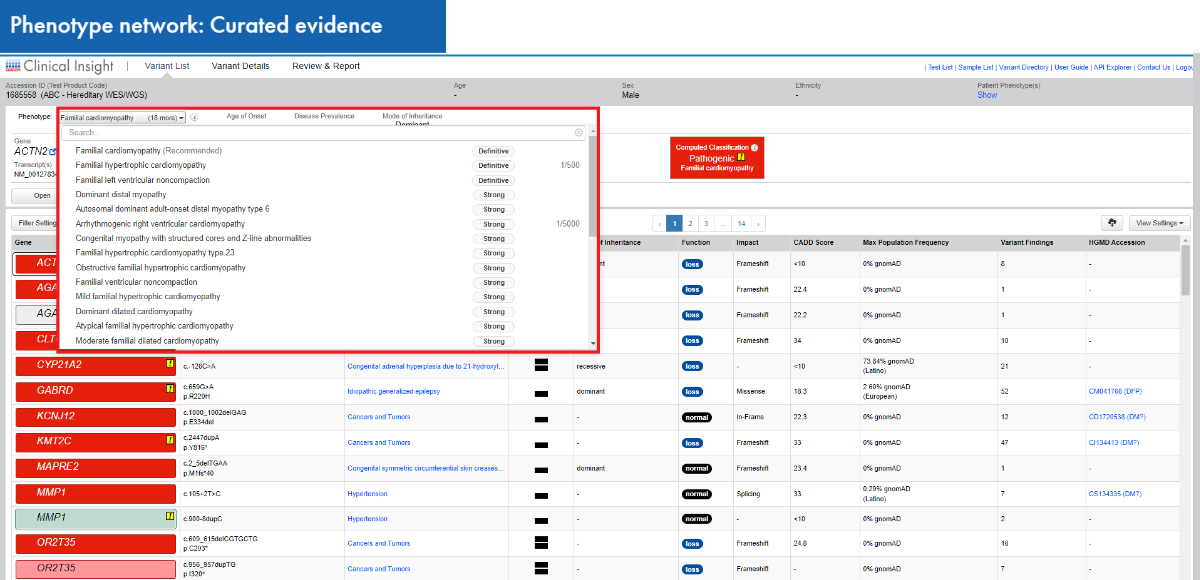Select Familial cardiomyopathy (Recommended) from the list

point(149,151)
